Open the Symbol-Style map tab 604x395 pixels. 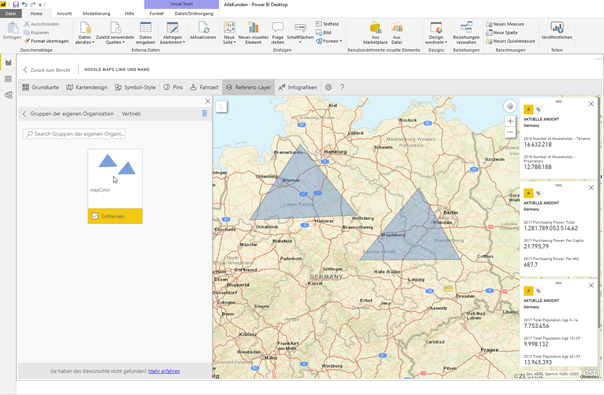[135, 87]
